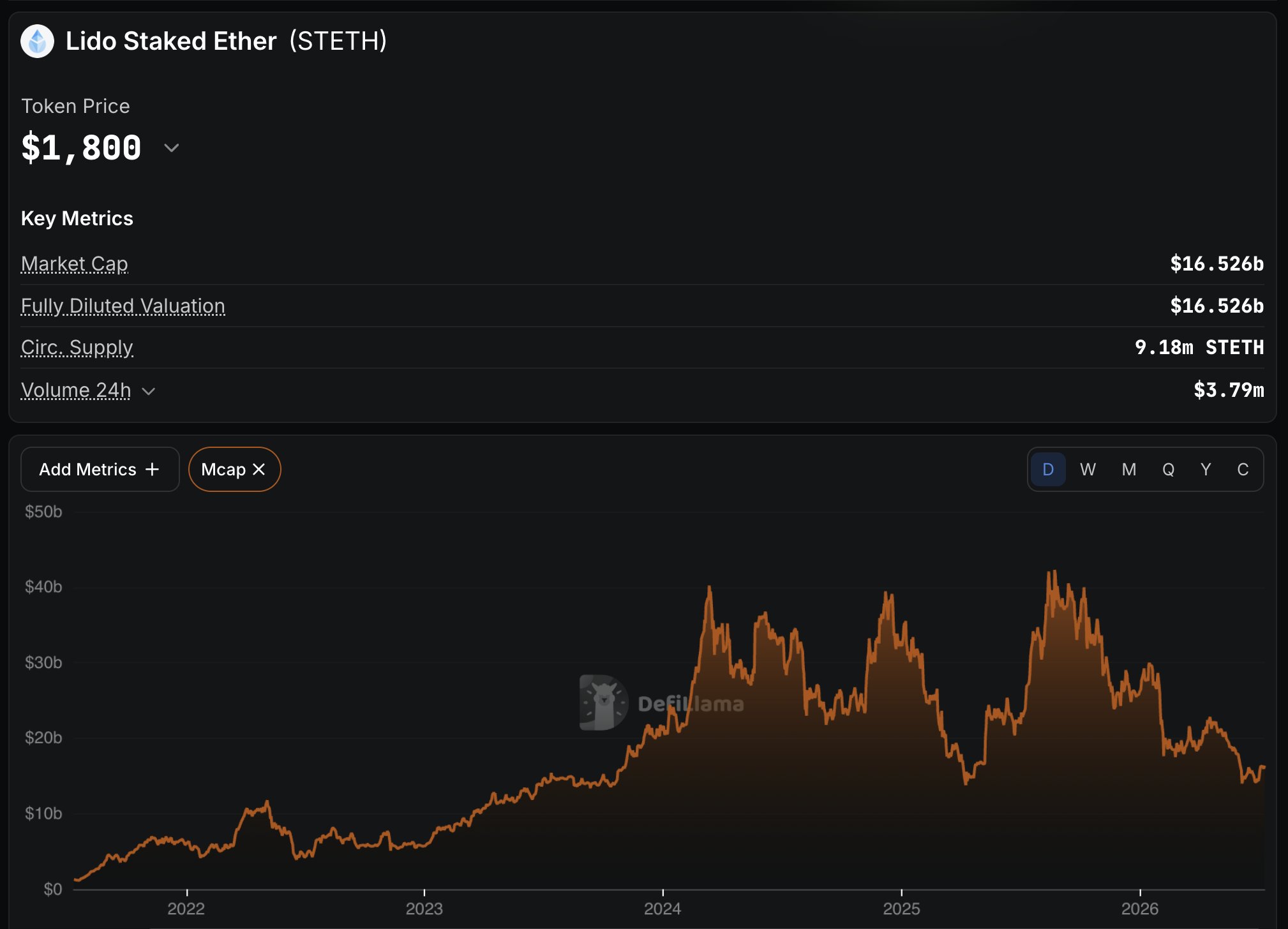Open the Add Metrics dropdown button
The width and height of the screenshot is (1288, 929).
pos(100,470)
